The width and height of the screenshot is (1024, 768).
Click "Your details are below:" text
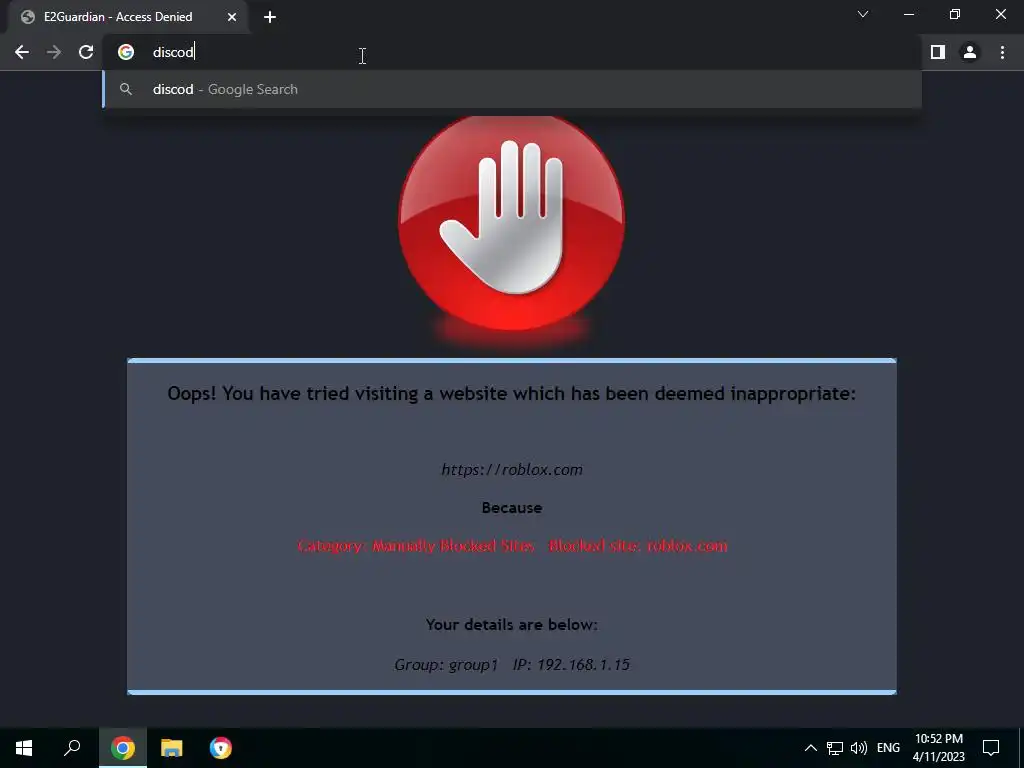tap(512, 625)
